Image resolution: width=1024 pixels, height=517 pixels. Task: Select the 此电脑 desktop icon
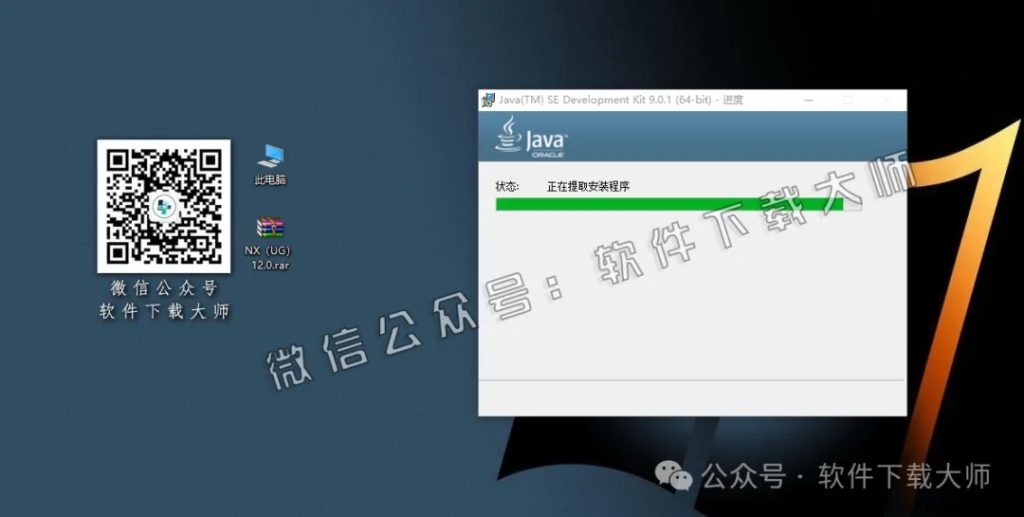270,164
